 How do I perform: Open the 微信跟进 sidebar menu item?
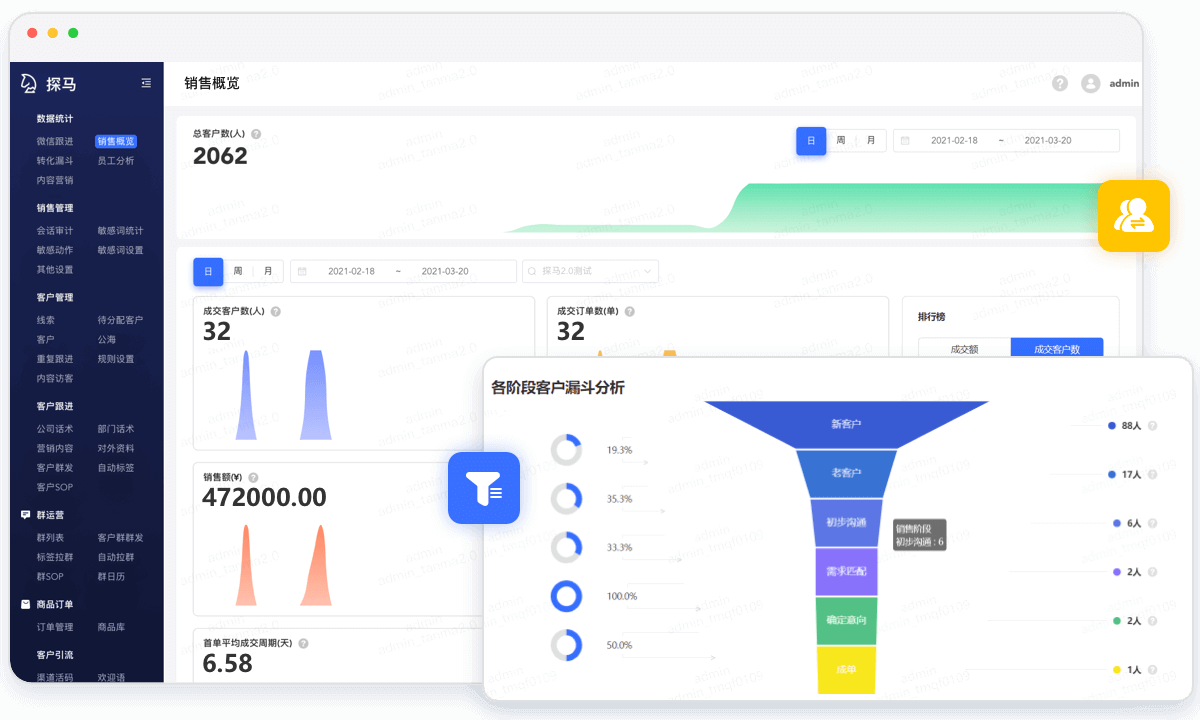click(x=55, y=142)
